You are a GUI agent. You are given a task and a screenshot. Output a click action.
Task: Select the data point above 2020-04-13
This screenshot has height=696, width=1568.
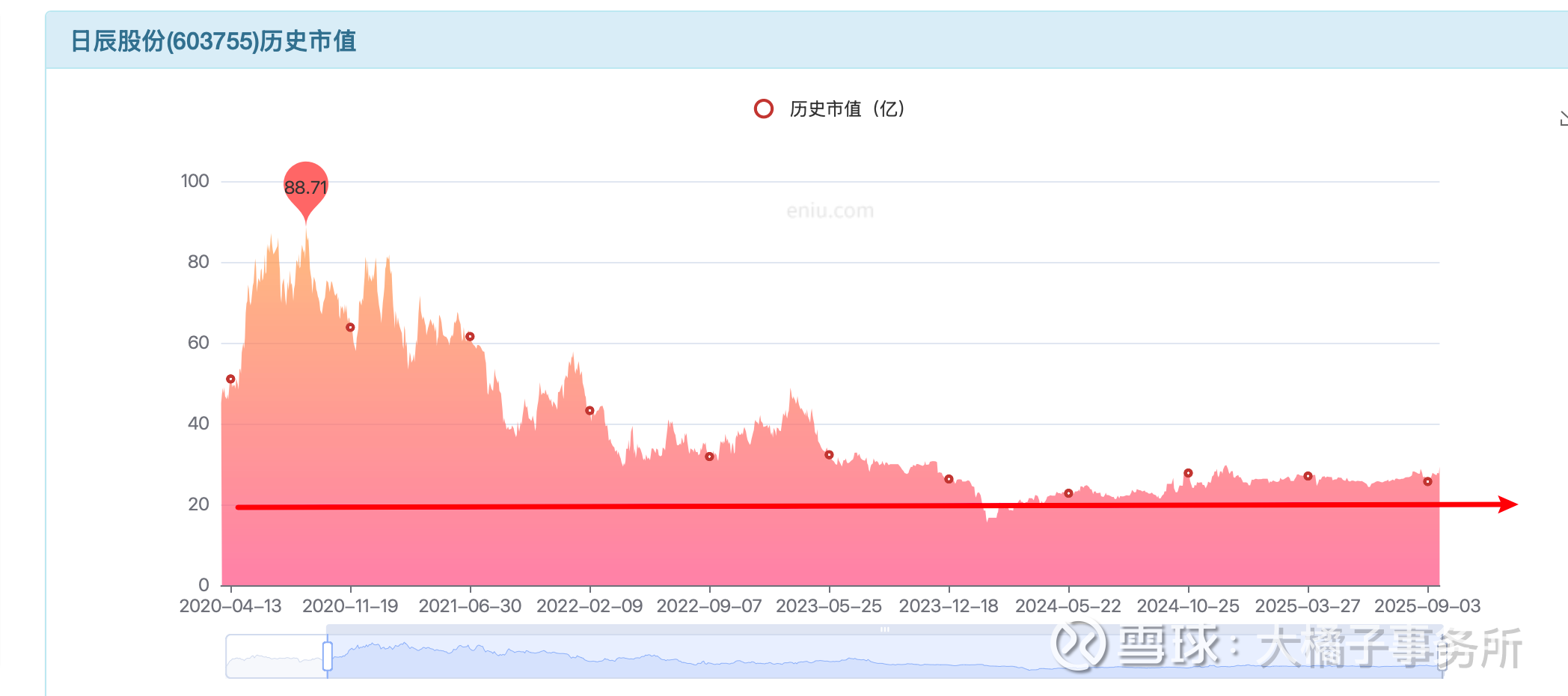(230, 379)
